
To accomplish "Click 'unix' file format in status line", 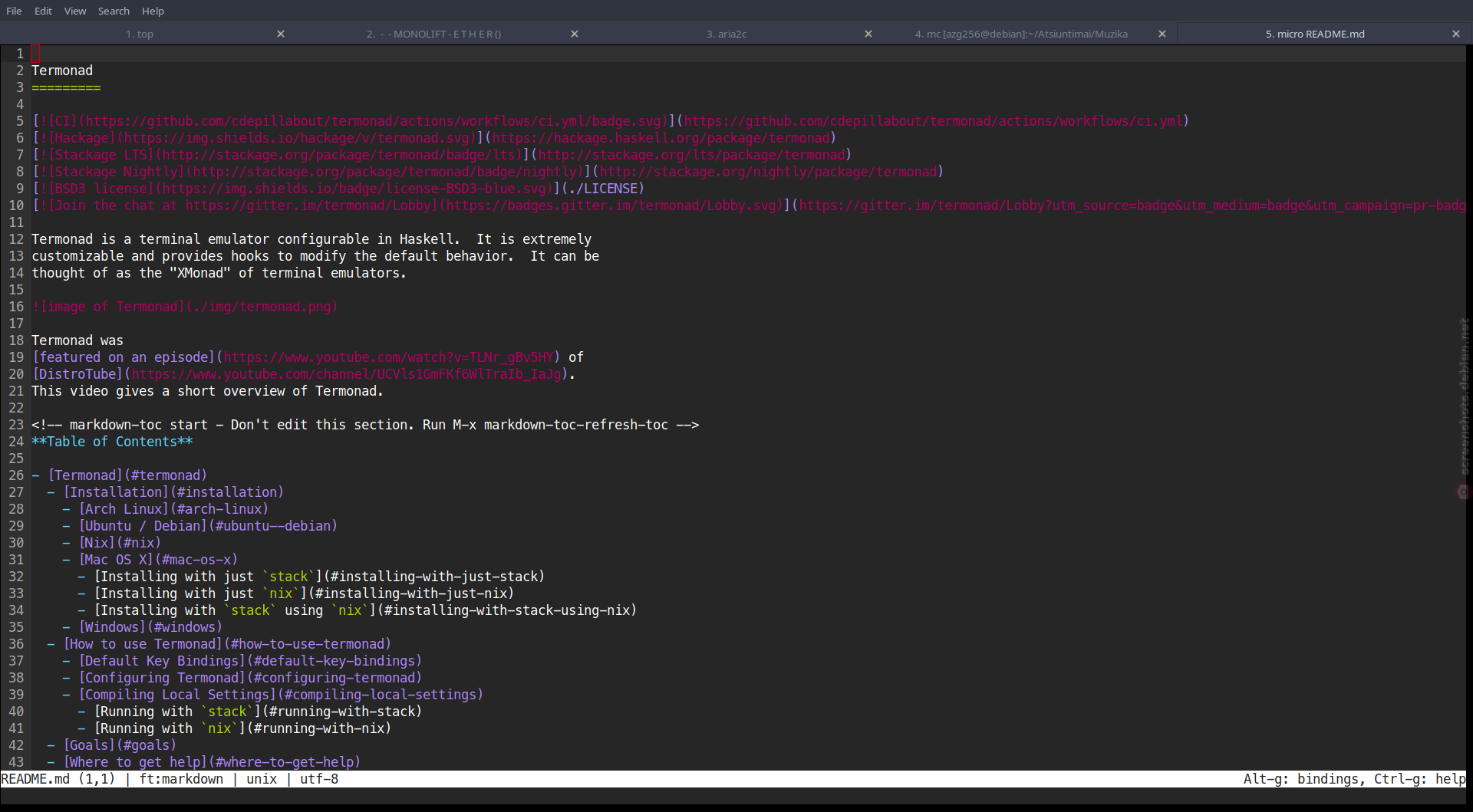I will (262, 779).
